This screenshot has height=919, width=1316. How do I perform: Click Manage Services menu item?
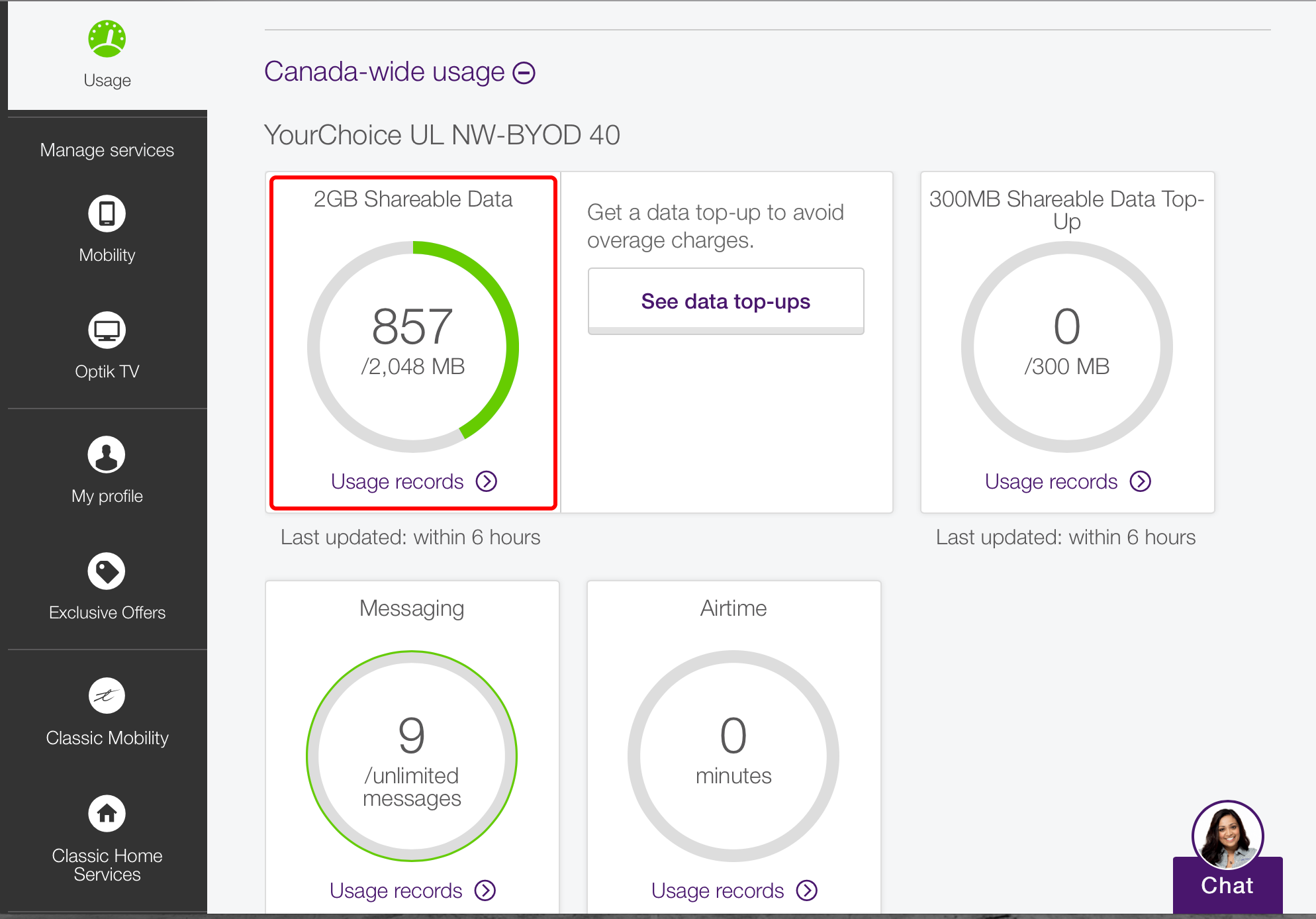pyautogui.click(x=107, y=150)
